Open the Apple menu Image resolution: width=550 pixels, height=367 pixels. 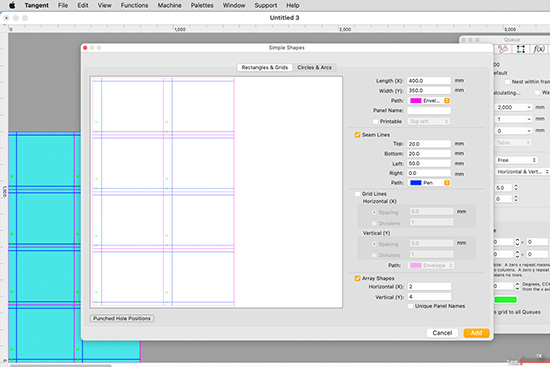[12, 5]
